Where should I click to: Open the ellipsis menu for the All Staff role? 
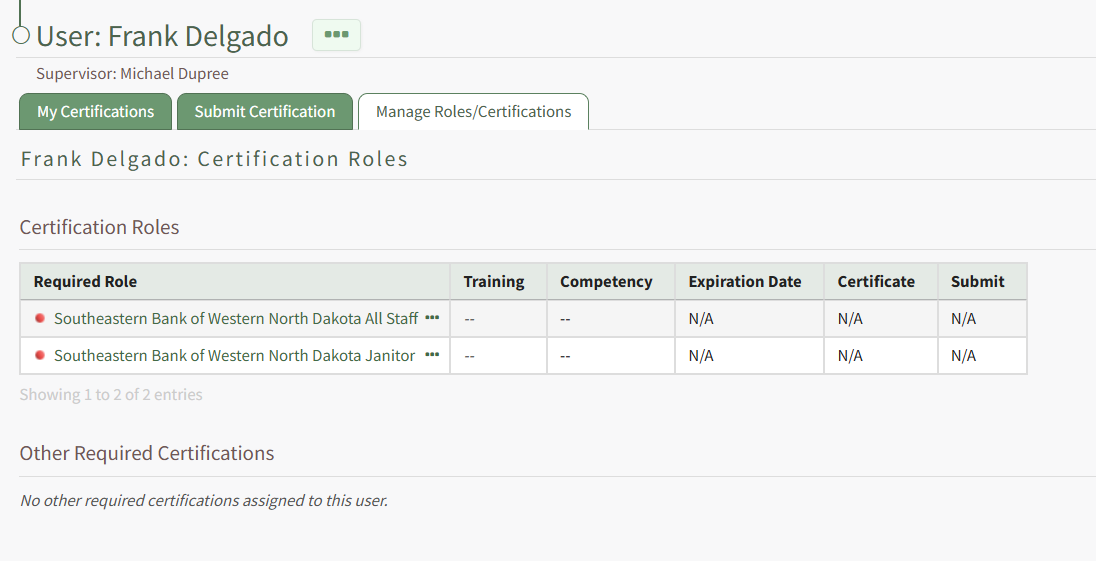point(432,318)
